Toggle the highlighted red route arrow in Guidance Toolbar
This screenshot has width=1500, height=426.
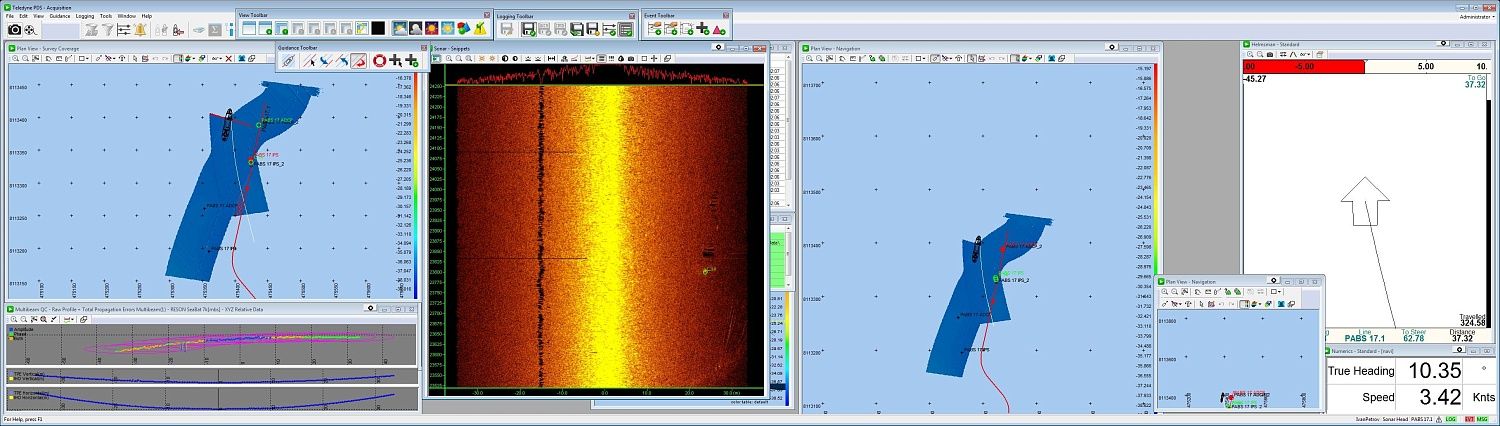click(357, 61)
